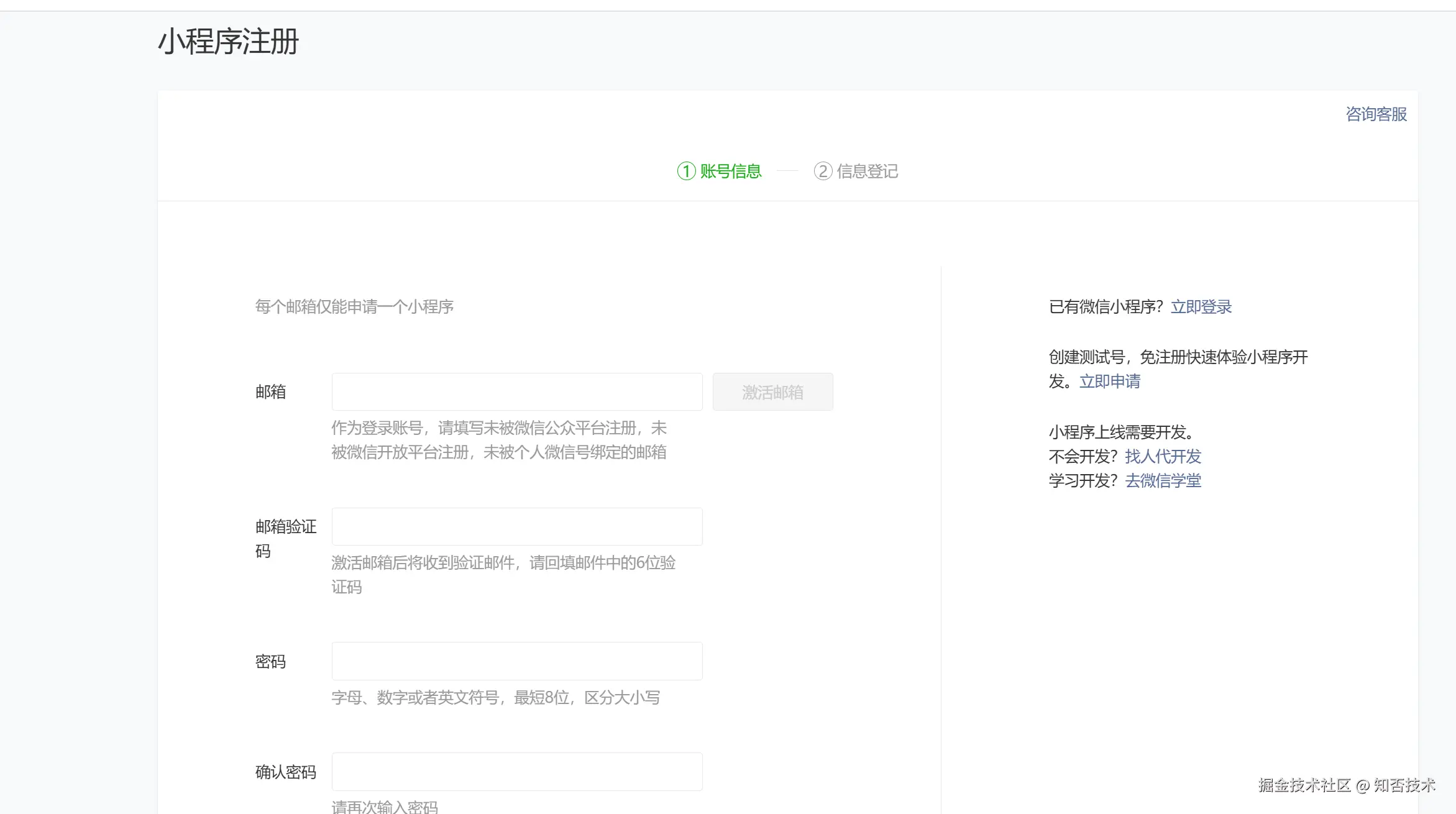The height and width of the screenshot is (814, 1456).
Task: Open the 找人代开发 link
Action: click(x=1163, y=457)
